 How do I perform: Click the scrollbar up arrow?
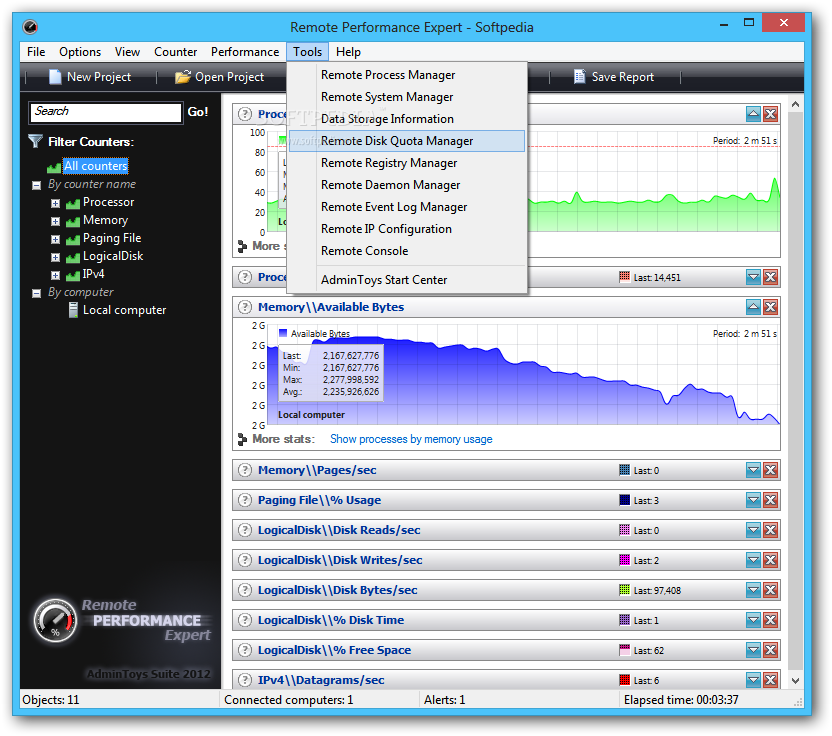click(795, 105)
